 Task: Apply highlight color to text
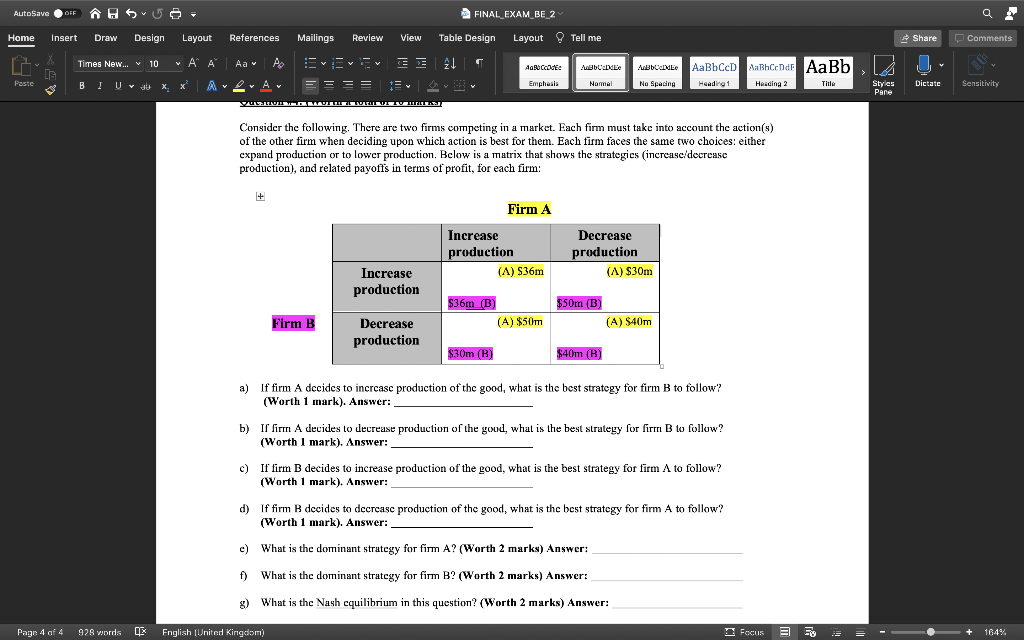click(240, 86)
